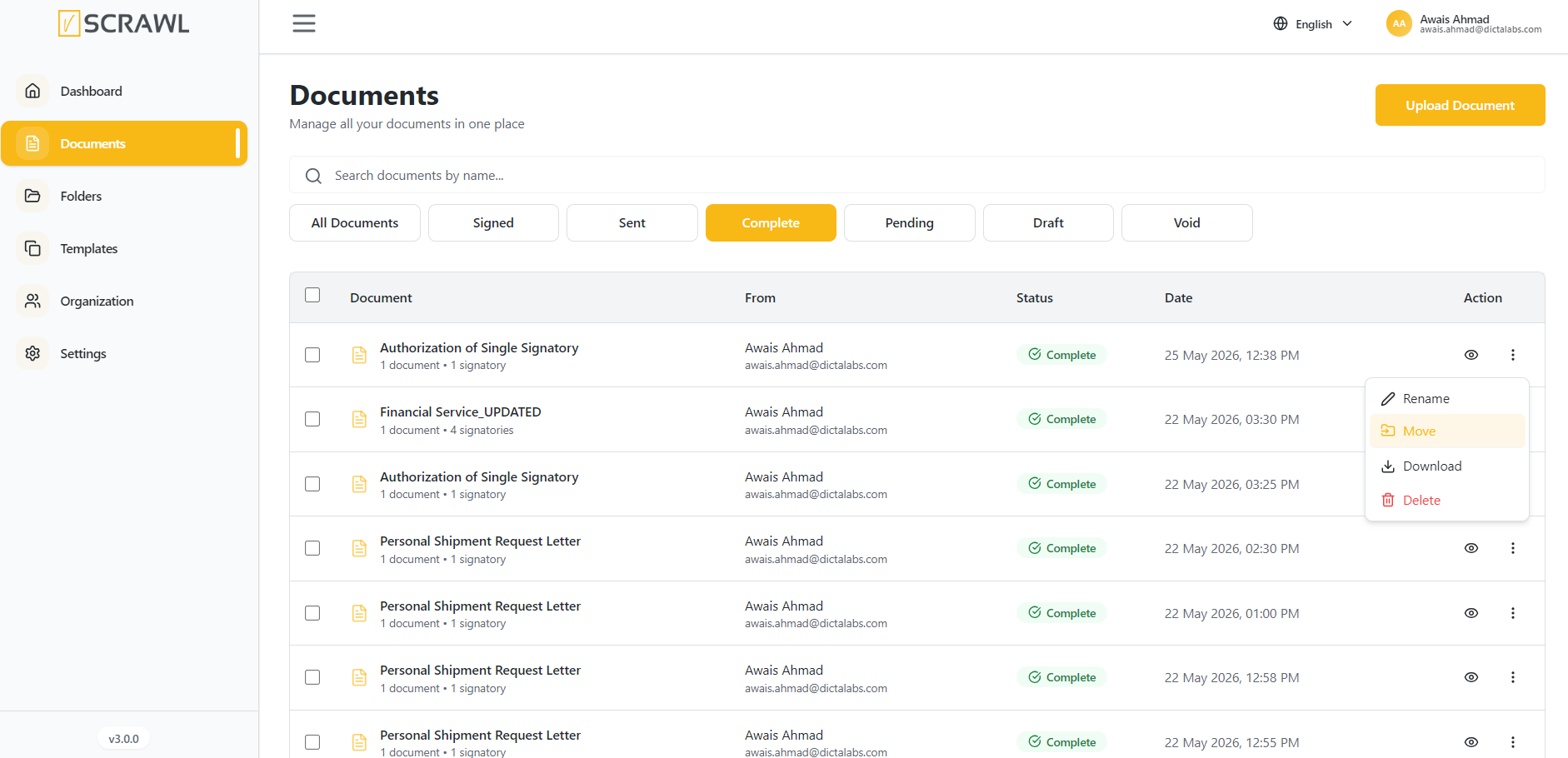The height and width of the screenshot is (758, 1568).
Task: Click file icon of Financial Service_UPDATED
Action: click(359, 419)
